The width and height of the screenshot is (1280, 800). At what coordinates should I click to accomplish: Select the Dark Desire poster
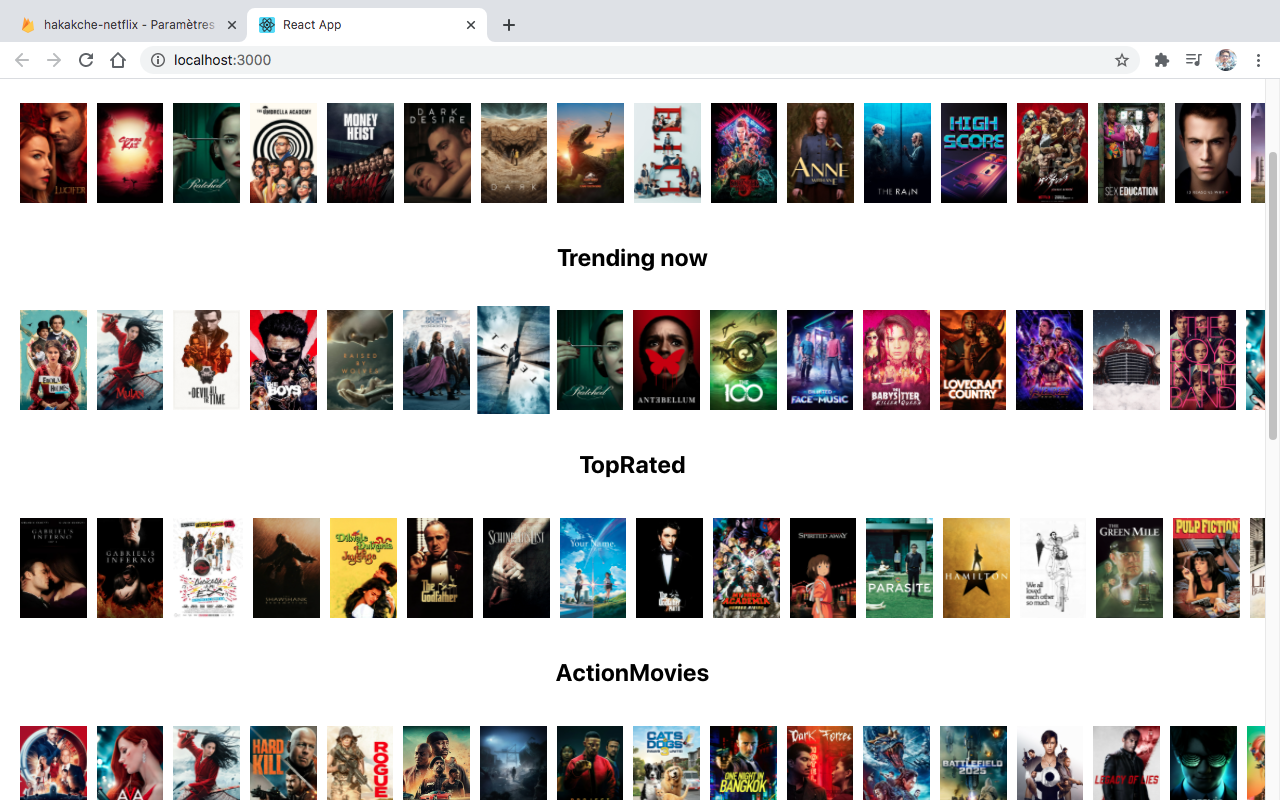coord(437,153)
